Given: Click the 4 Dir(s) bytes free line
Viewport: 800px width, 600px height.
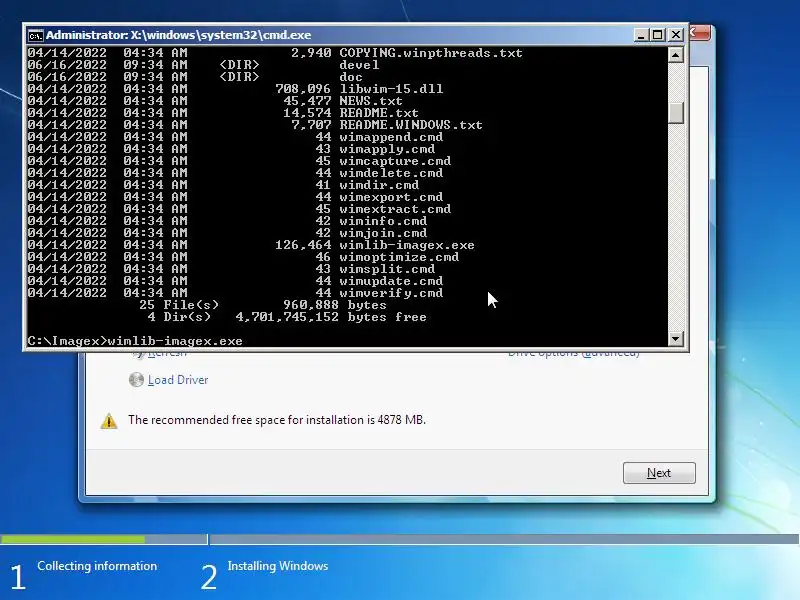Looking at the screenshot, I should (x=287, y=317).
